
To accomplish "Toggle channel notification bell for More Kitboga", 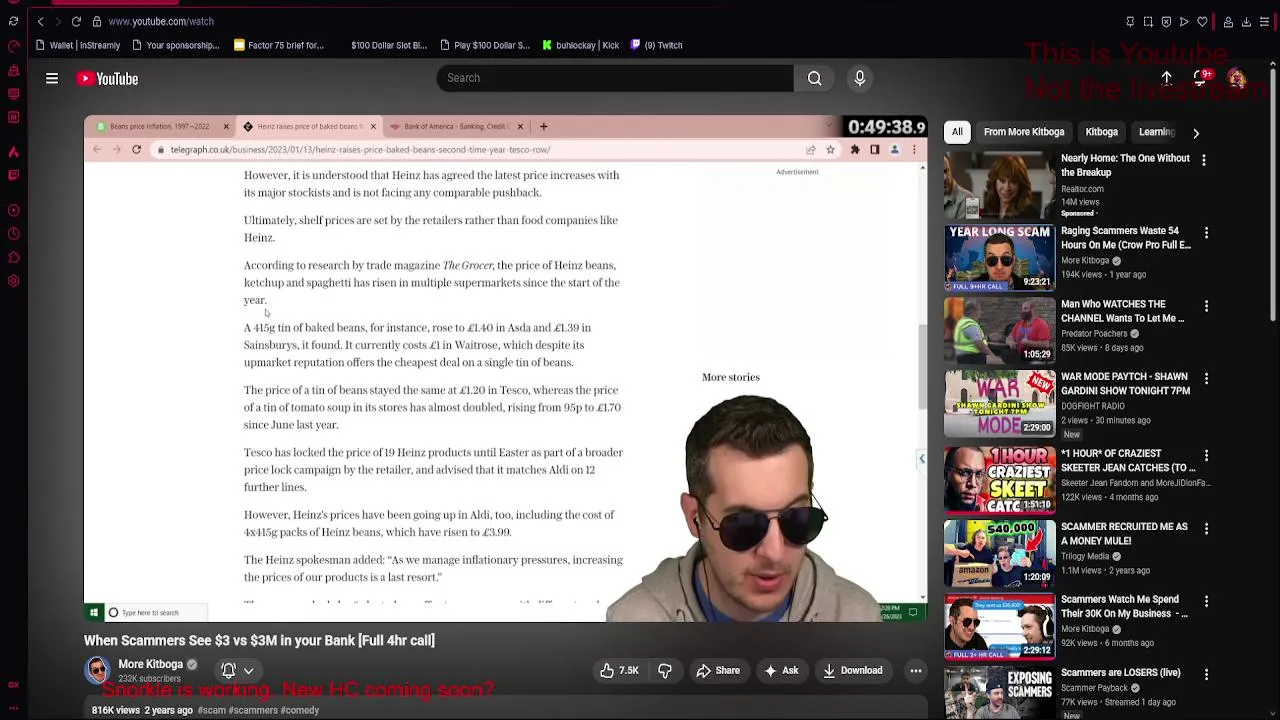I will click(x=228, y=671).
